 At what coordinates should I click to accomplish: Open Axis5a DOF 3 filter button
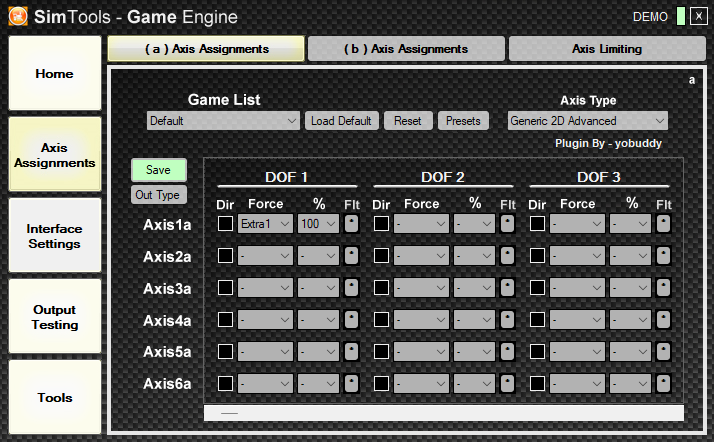(x=663, y=351)
